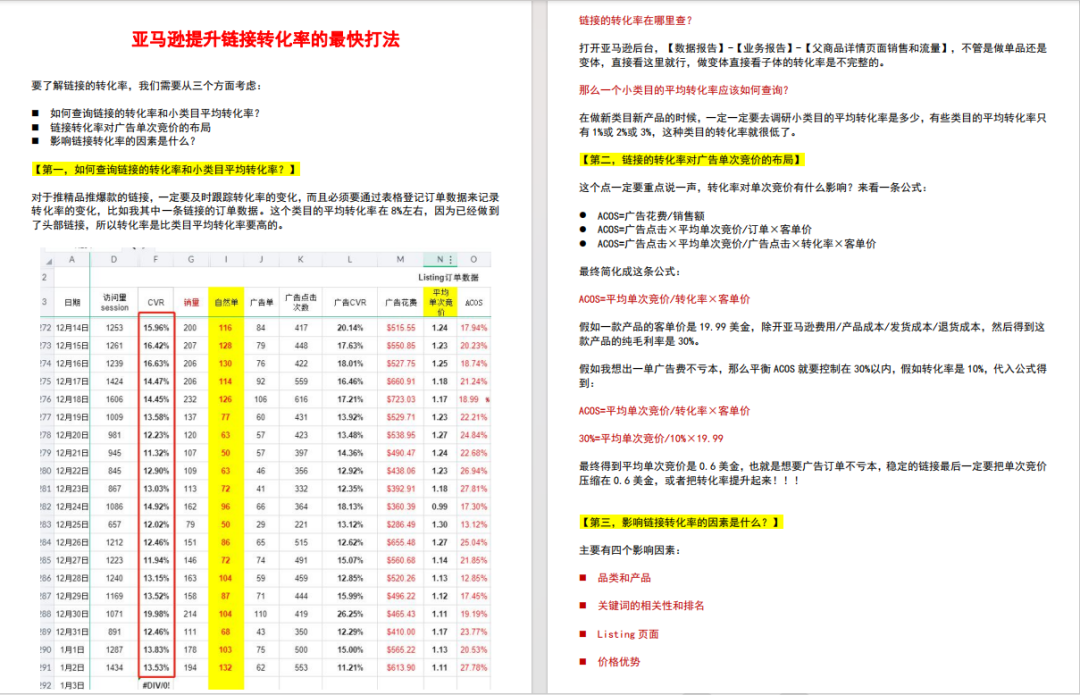1080x695 pixels.
Task: Click the red bullet 价格优势
Action: point(619,661)
